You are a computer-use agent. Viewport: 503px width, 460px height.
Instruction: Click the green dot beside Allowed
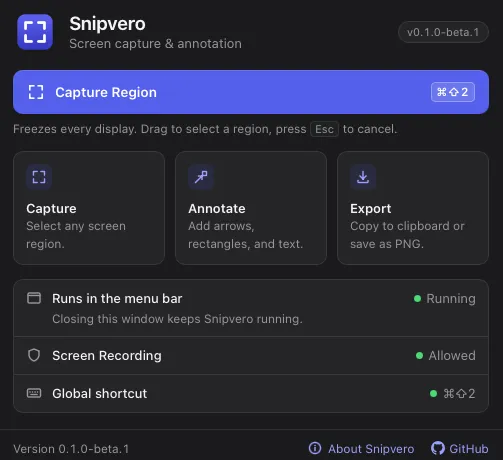[x=419, y=356]
